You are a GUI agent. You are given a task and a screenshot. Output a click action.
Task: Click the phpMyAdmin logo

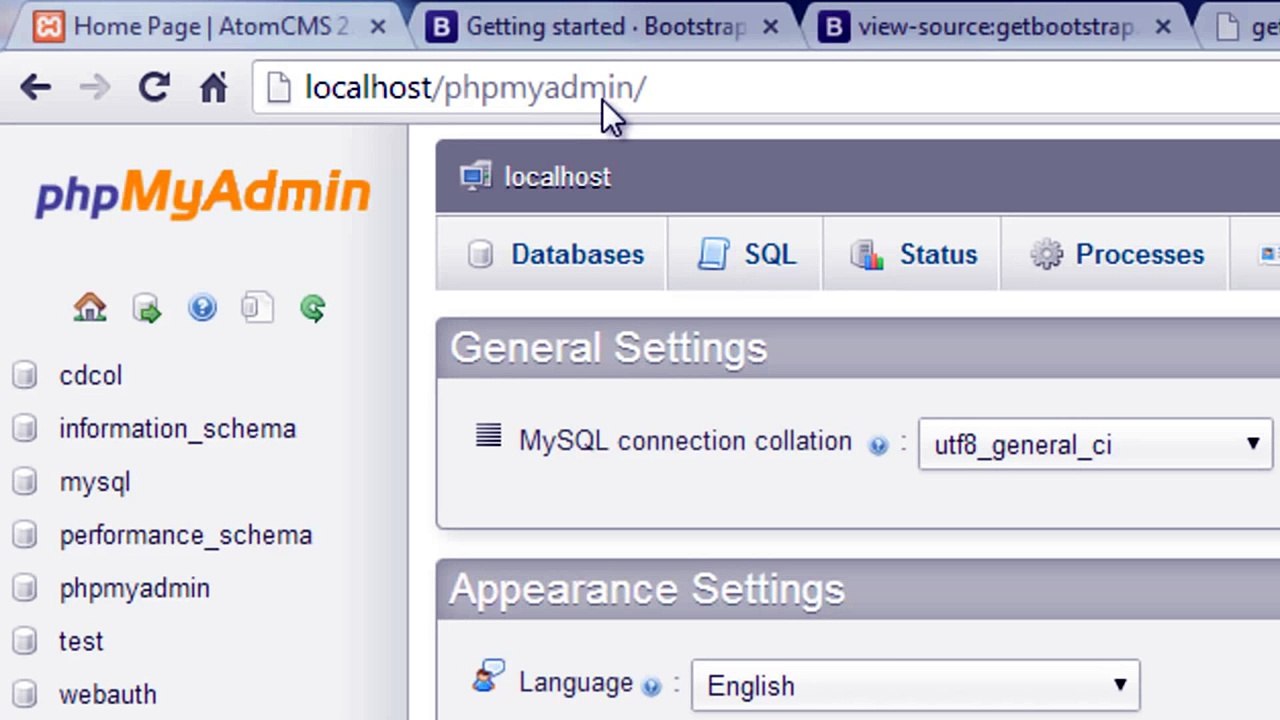click(x=203, y=193)
